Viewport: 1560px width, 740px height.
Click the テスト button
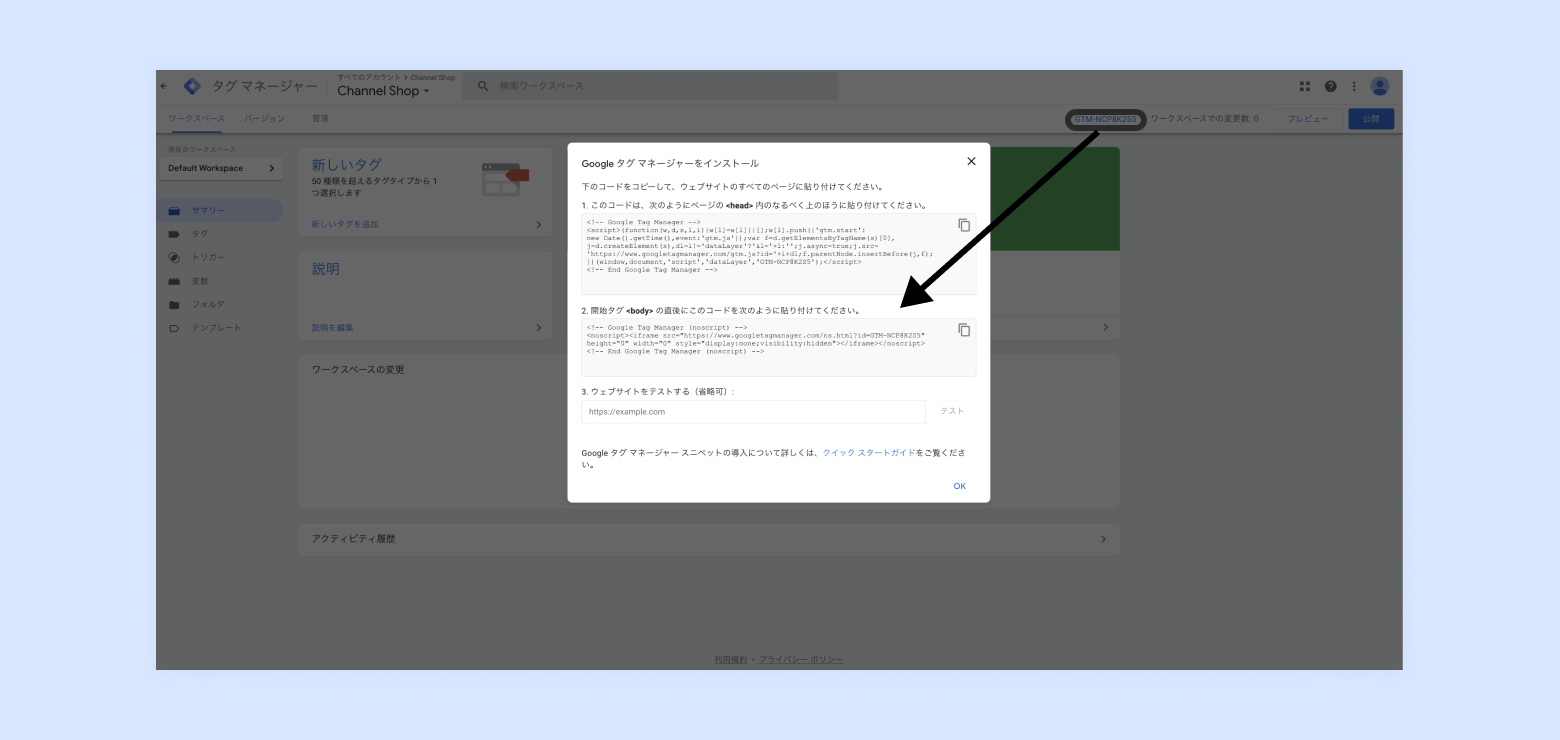pos(952,411)
